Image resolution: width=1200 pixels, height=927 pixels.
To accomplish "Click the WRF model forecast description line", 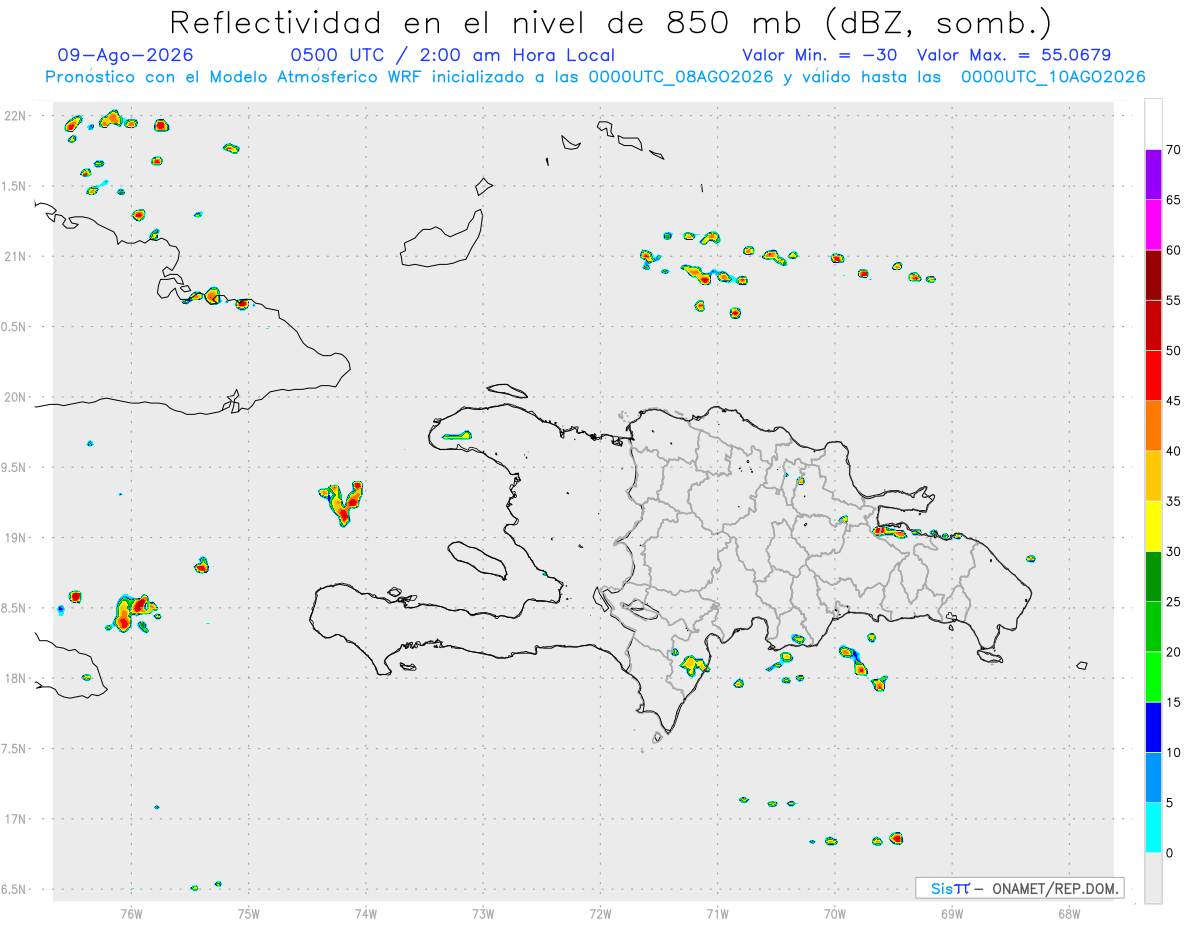I will coord(595,77).
